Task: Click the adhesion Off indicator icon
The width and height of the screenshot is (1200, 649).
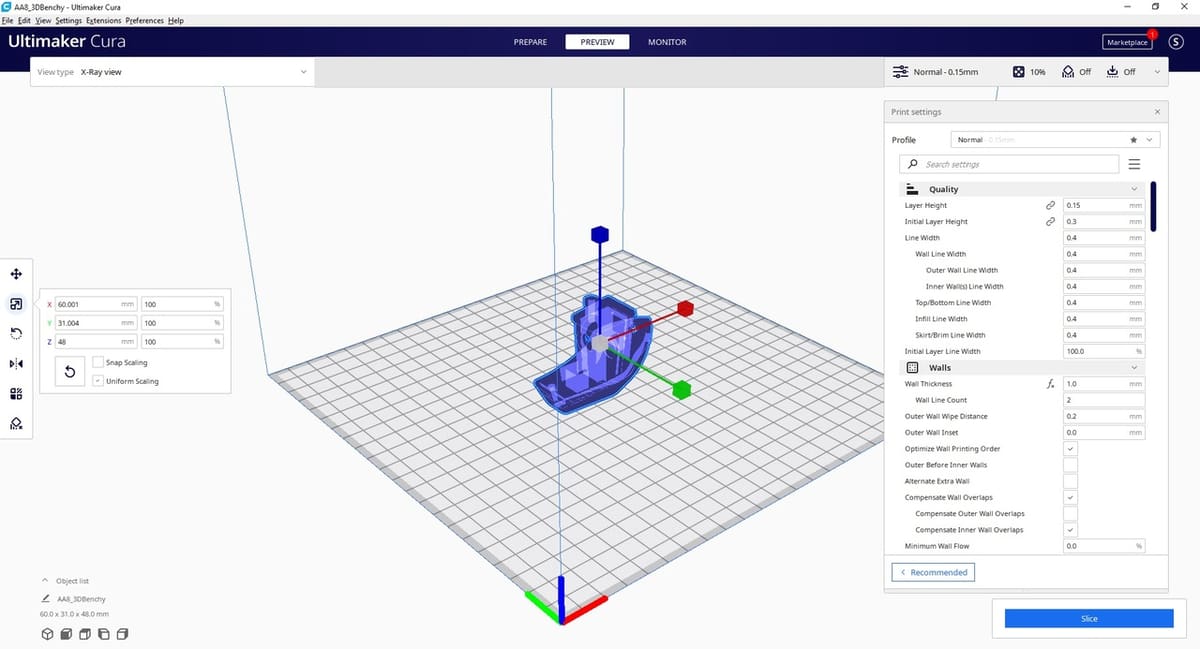Action: (x=1112, y=72)
